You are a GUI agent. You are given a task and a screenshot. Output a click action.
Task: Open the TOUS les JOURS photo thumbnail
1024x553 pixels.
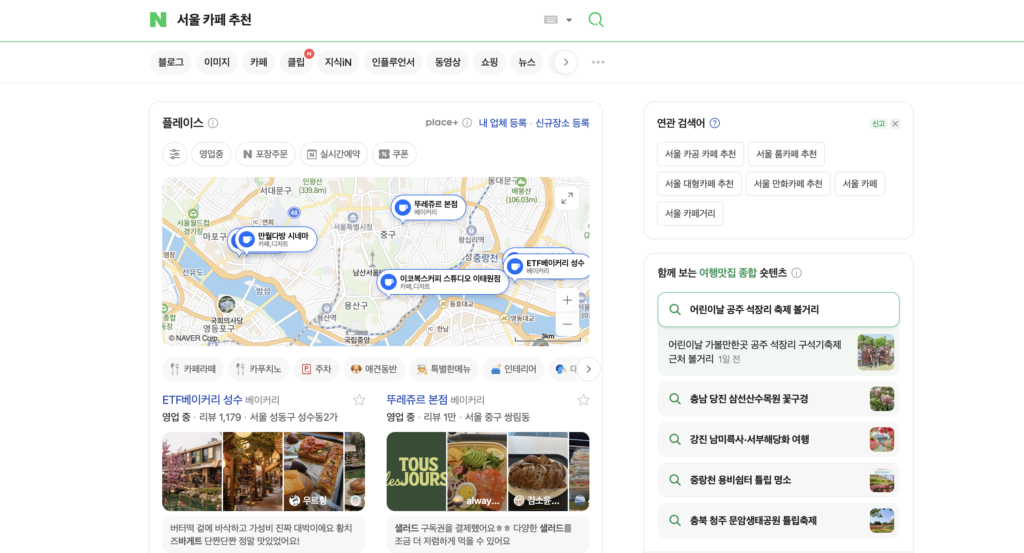pyautogui.click(x=416, y=472)
